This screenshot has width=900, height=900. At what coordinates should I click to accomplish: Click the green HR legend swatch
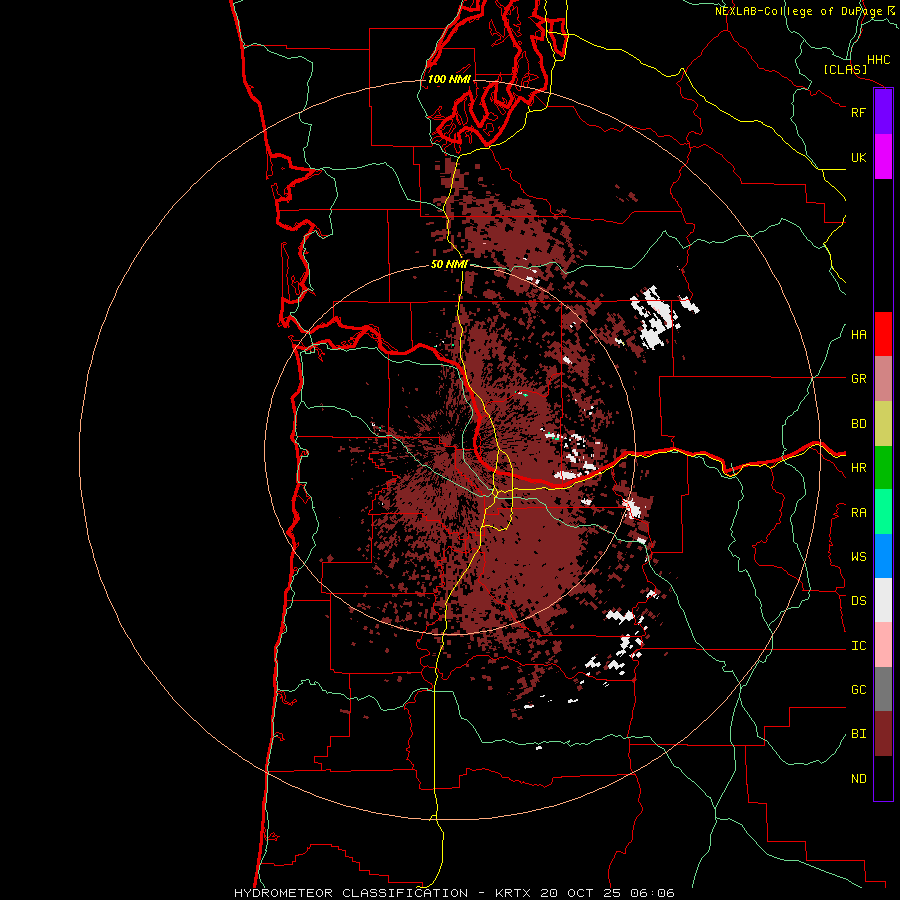(x=883, y=468)
